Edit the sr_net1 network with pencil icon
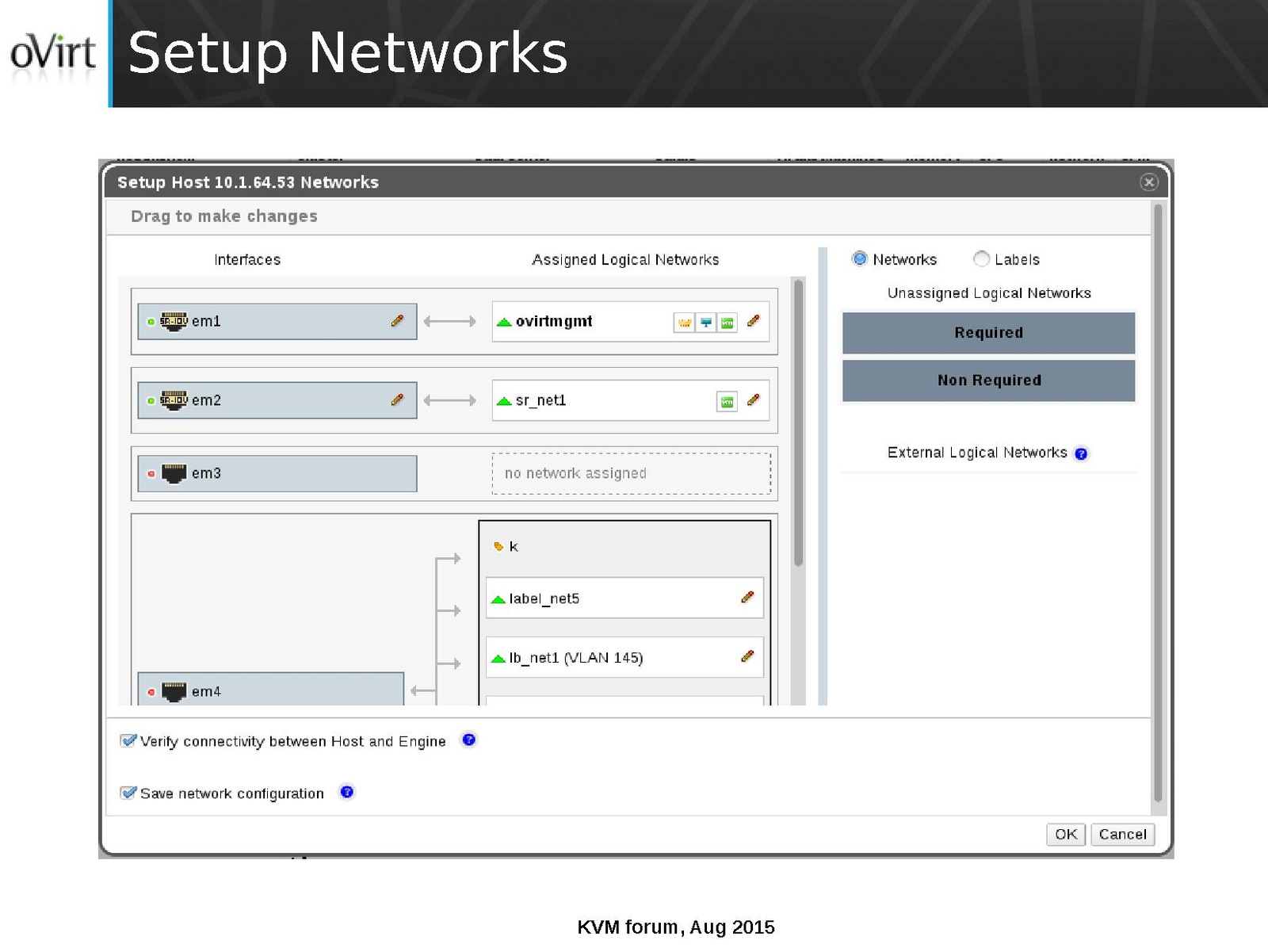 [753, 400]
